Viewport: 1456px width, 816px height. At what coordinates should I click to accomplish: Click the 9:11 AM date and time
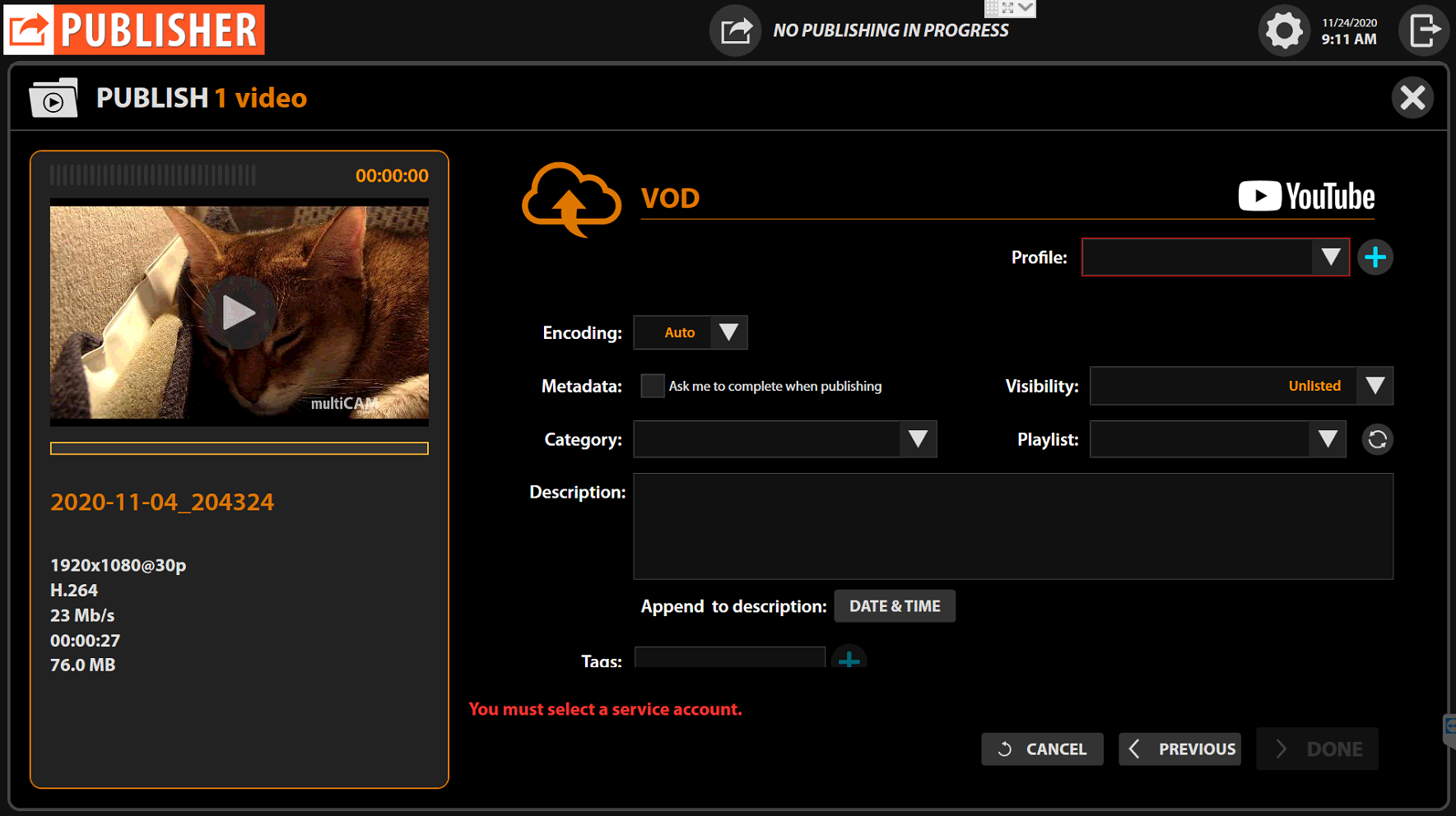coord(1349,32)
